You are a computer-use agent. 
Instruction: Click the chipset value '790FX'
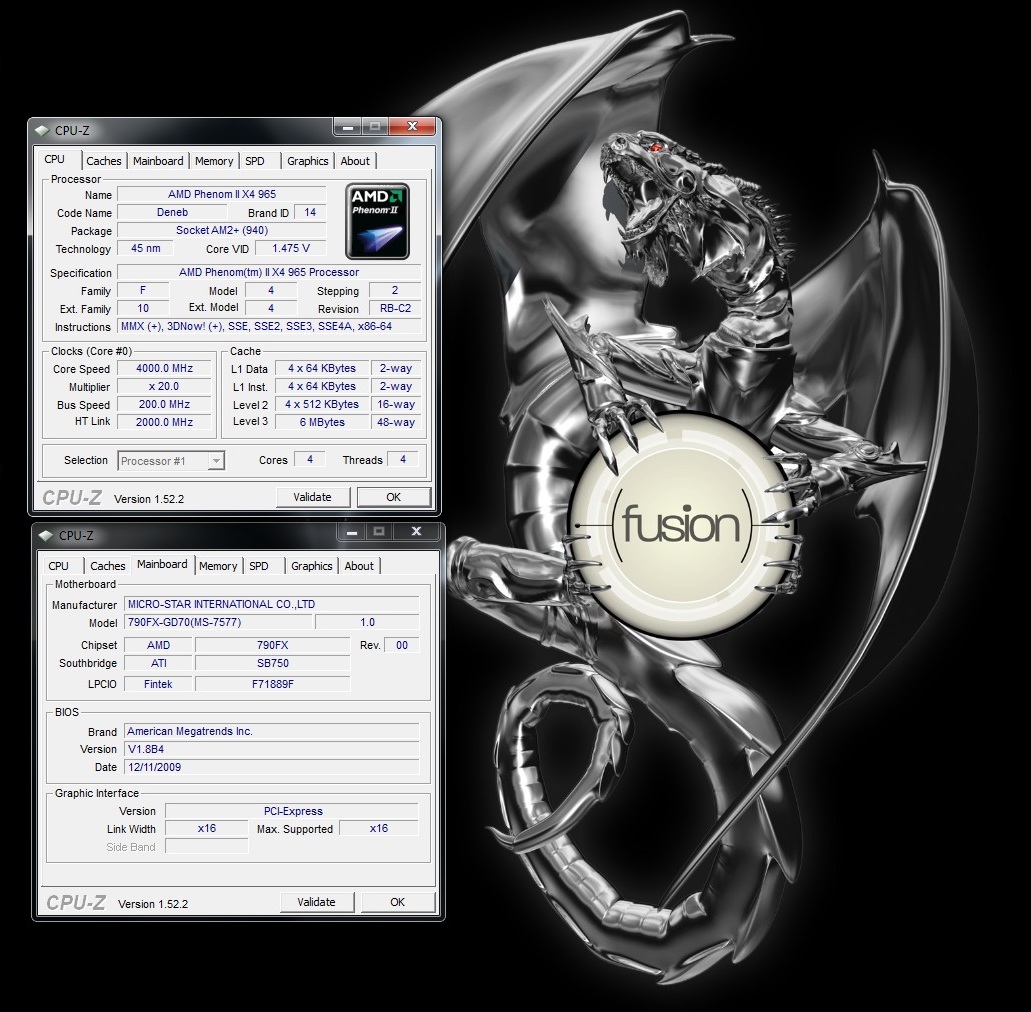273,646
